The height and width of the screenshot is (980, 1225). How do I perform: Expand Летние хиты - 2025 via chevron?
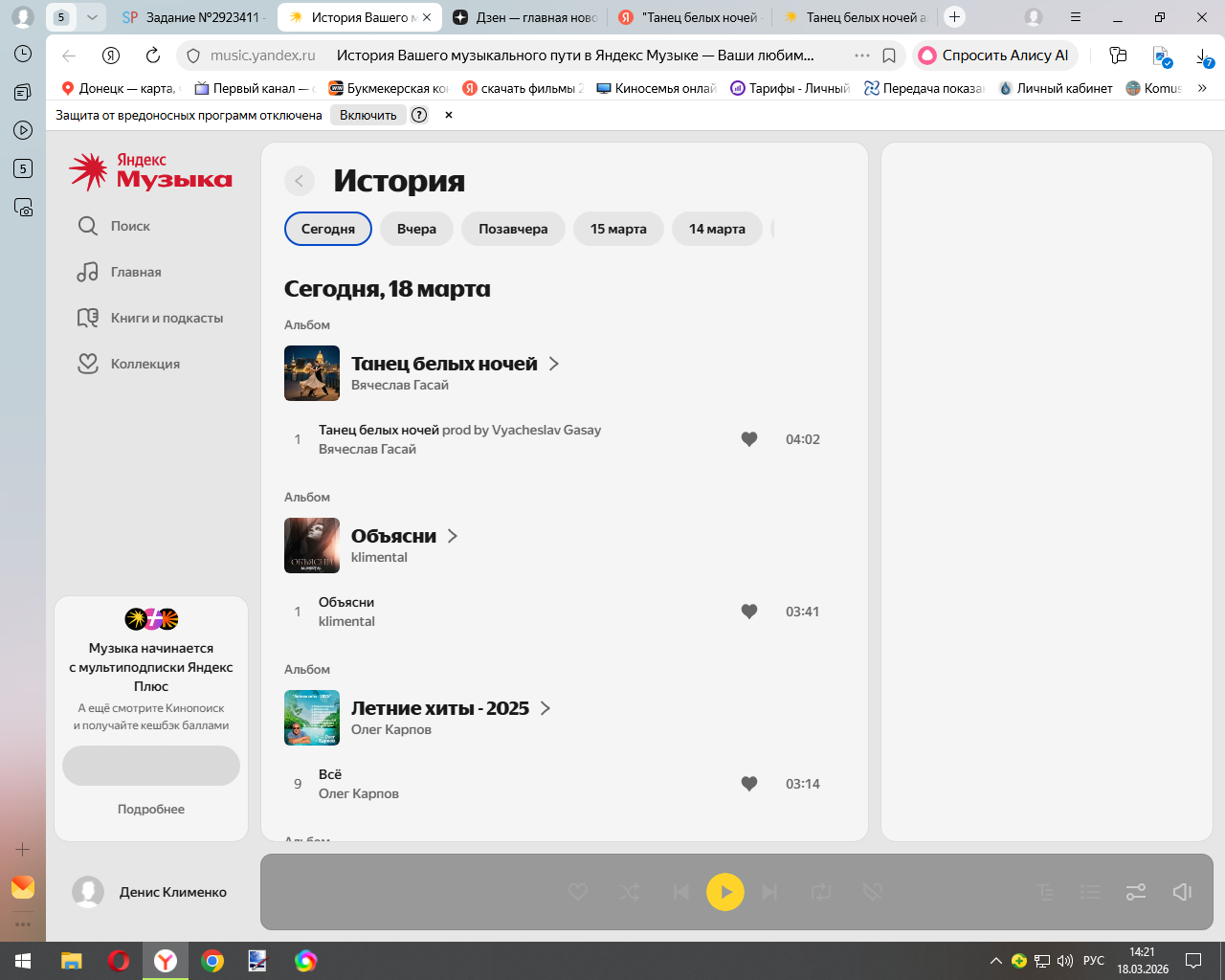(x=546, y=708)
